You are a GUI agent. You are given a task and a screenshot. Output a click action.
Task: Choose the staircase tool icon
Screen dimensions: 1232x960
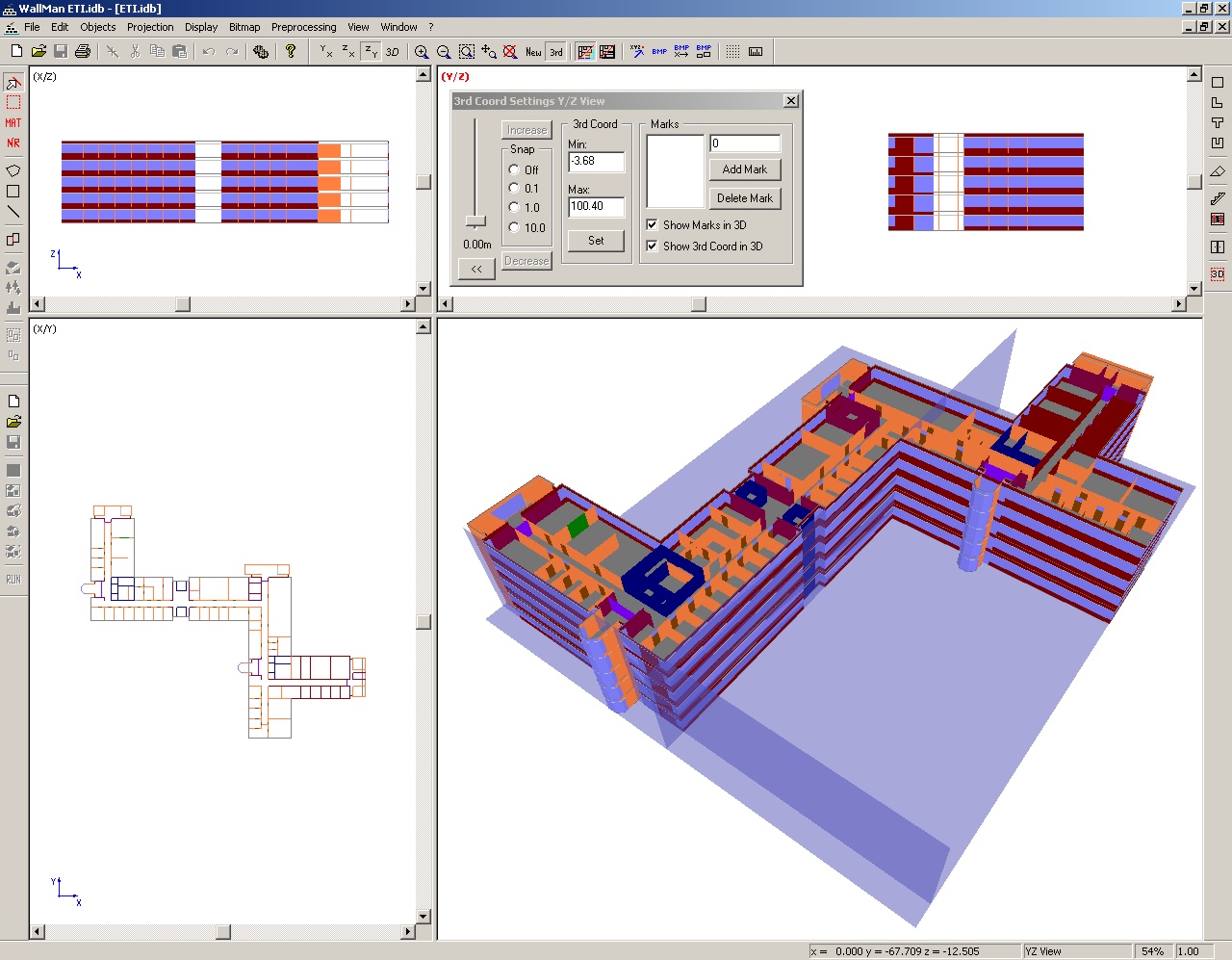1218,198
